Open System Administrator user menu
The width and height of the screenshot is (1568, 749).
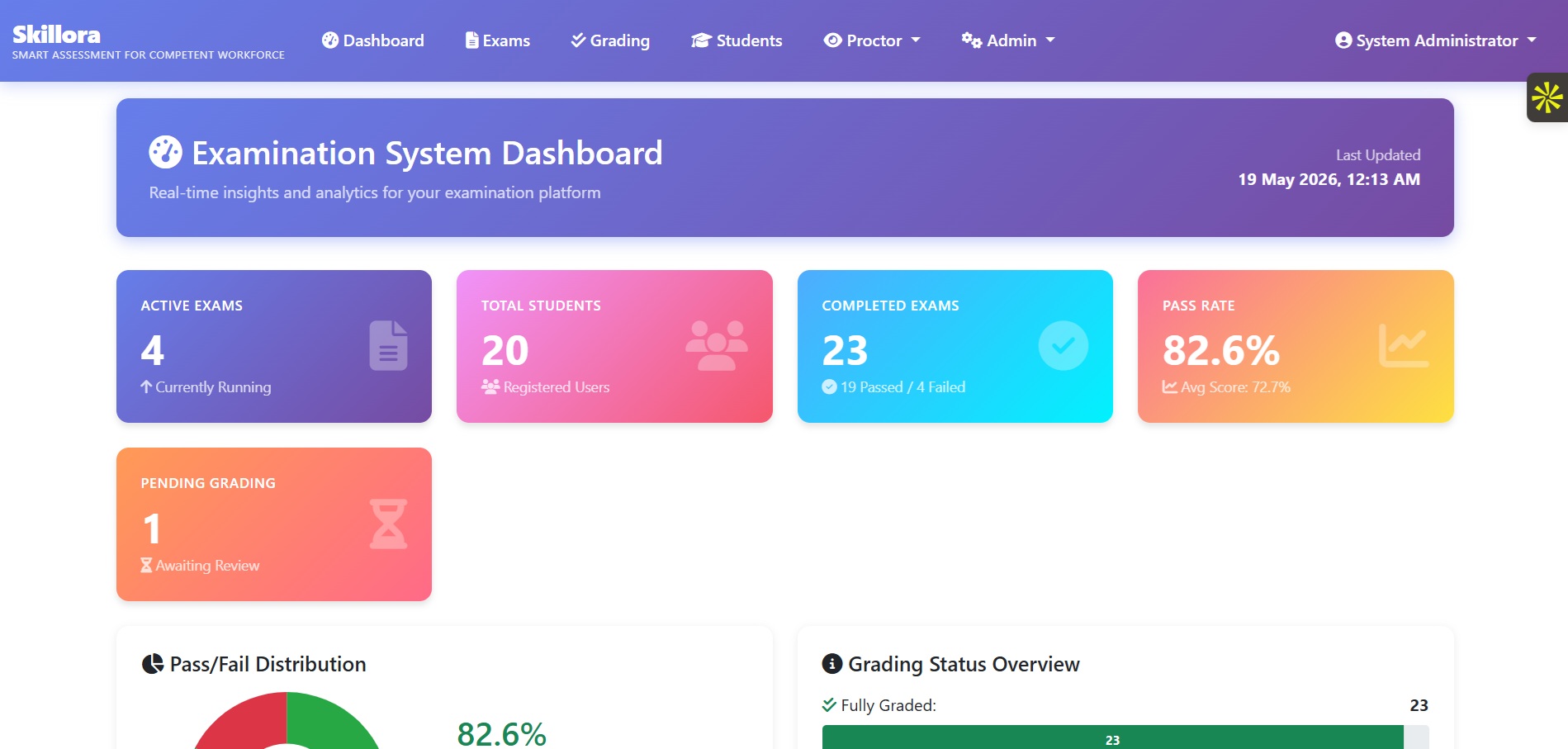pos(1436,40)
